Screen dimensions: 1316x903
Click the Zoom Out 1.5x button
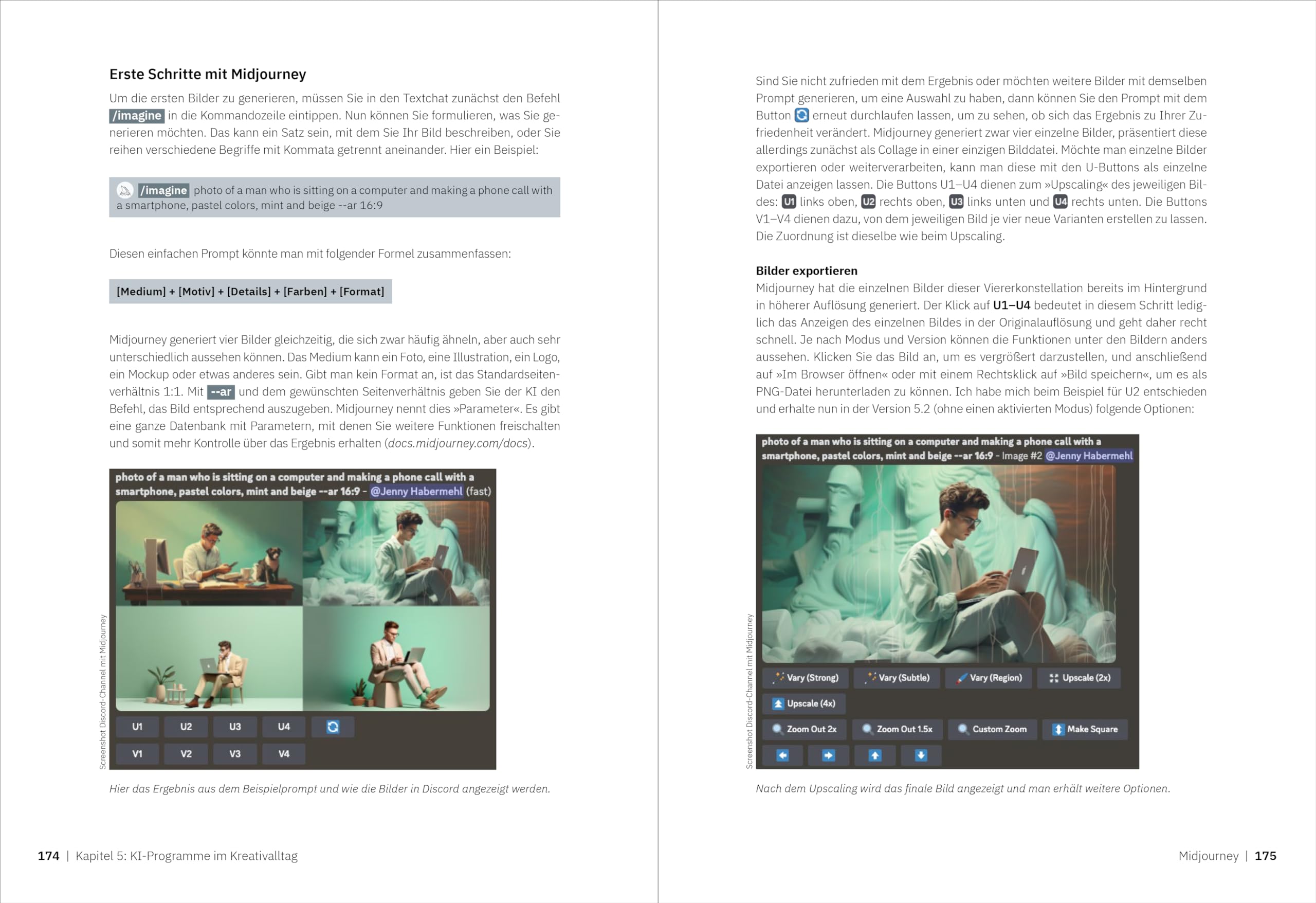coord(898,729)
